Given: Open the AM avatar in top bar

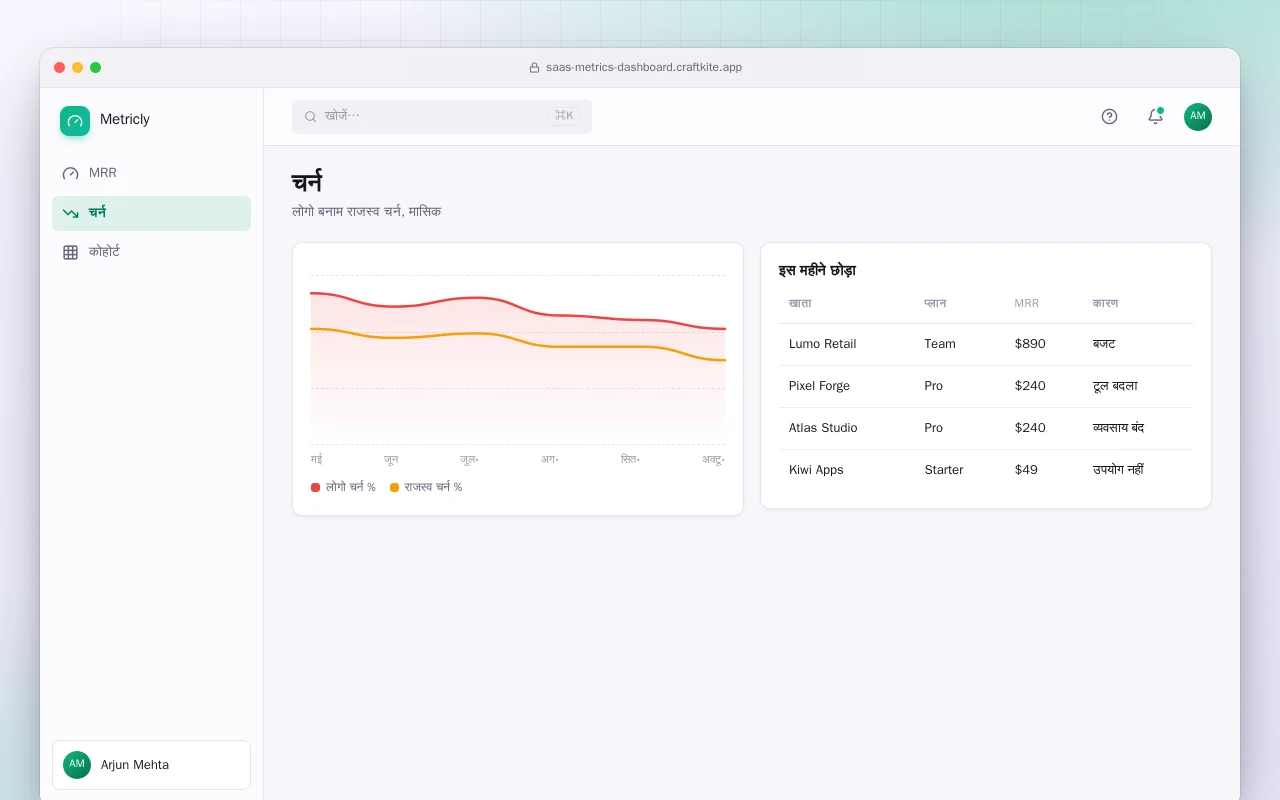Looking at the screenshot, I should (1198, 117).
